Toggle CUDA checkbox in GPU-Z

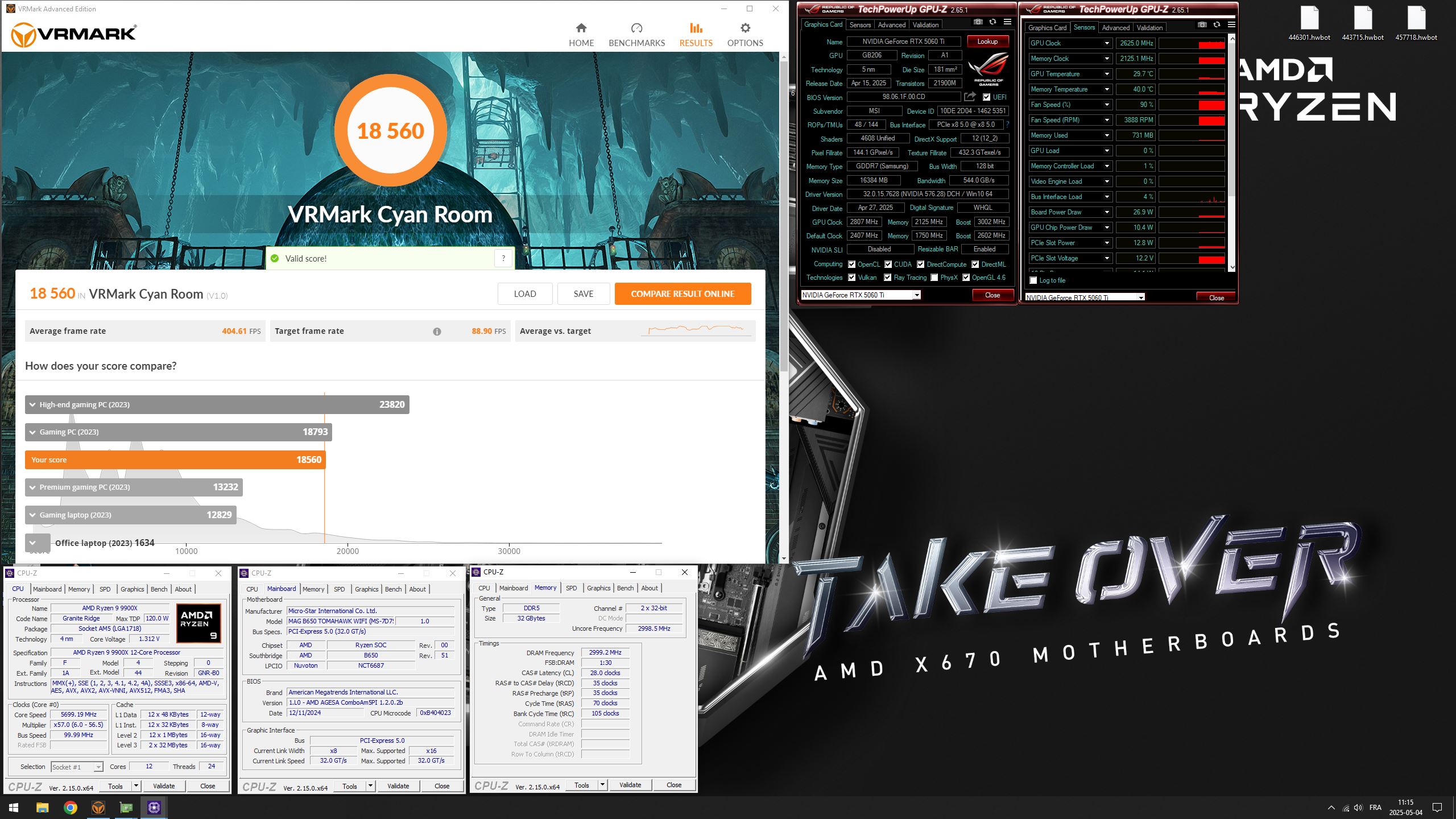(888, 264)
